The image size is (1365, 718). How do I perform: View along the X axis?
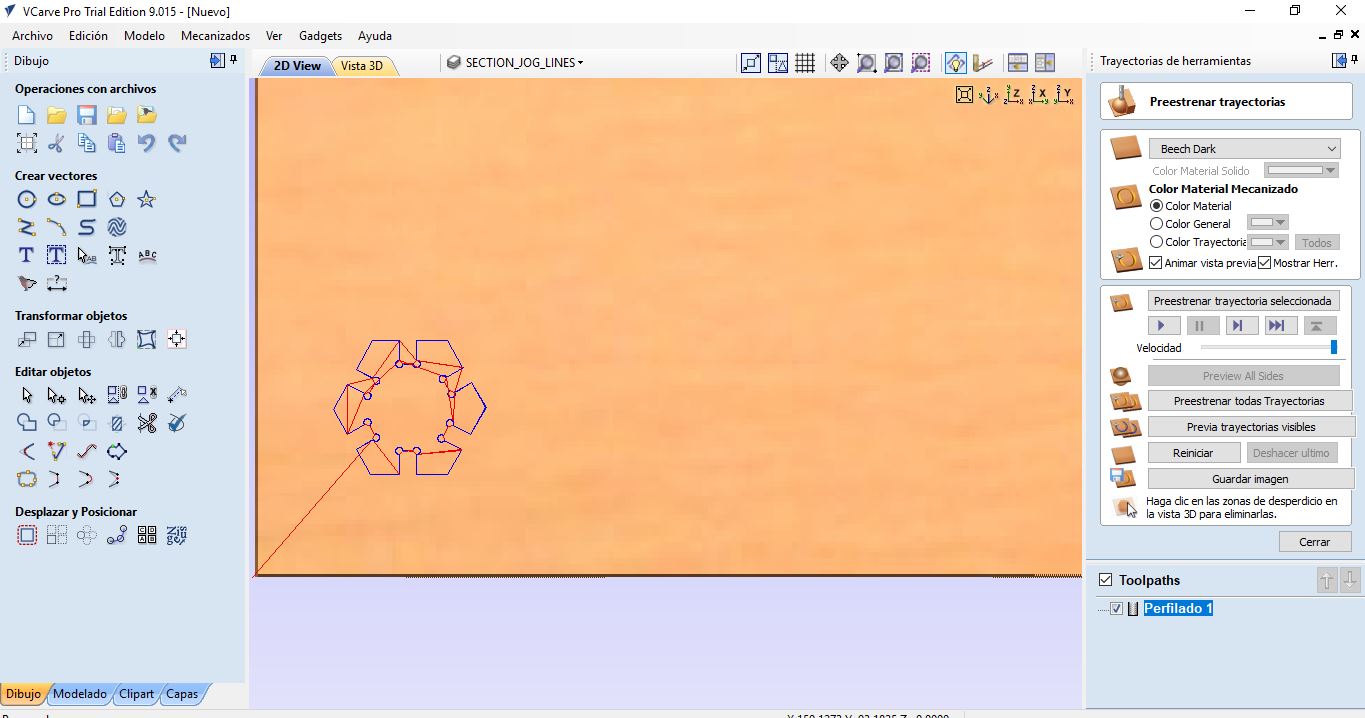click(x=1039, y=95)
